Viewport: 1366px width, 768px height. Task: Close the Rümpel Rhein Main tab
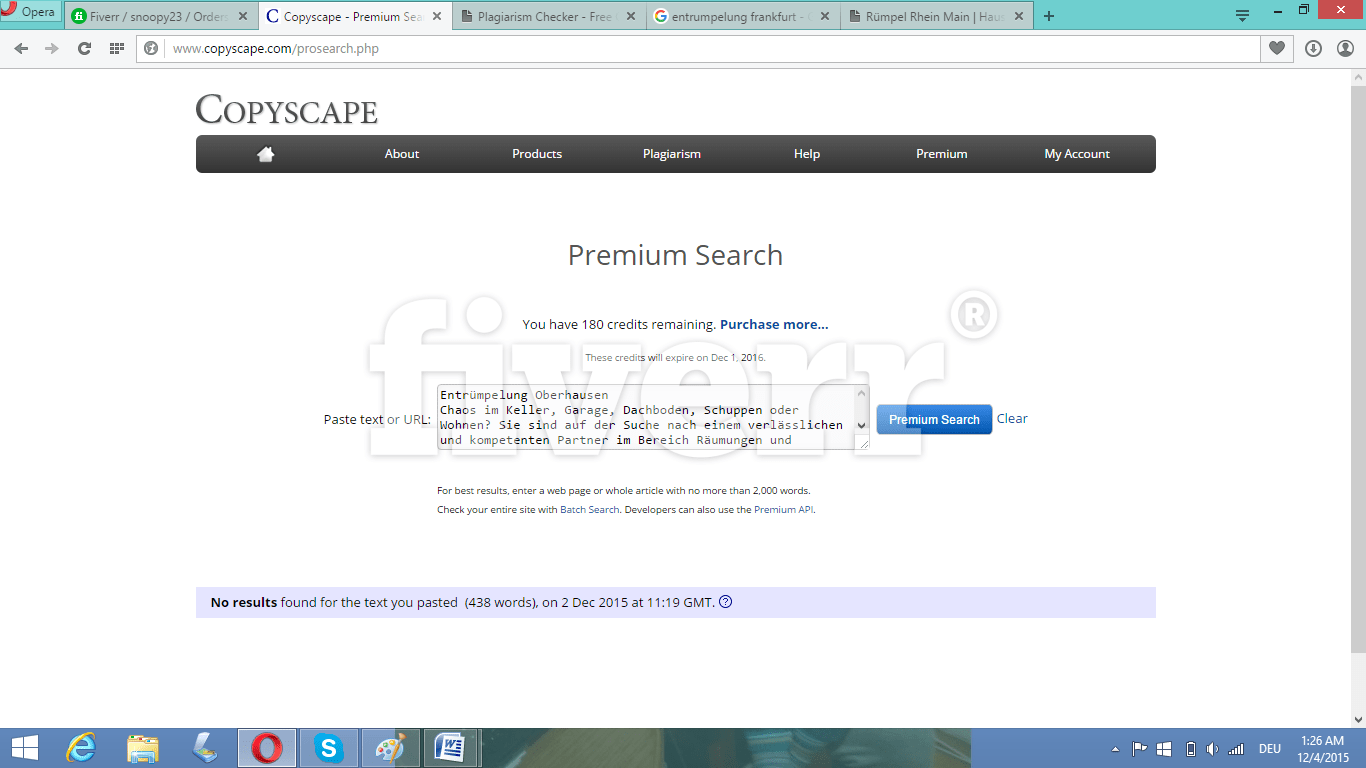(x=1019, y=17)
